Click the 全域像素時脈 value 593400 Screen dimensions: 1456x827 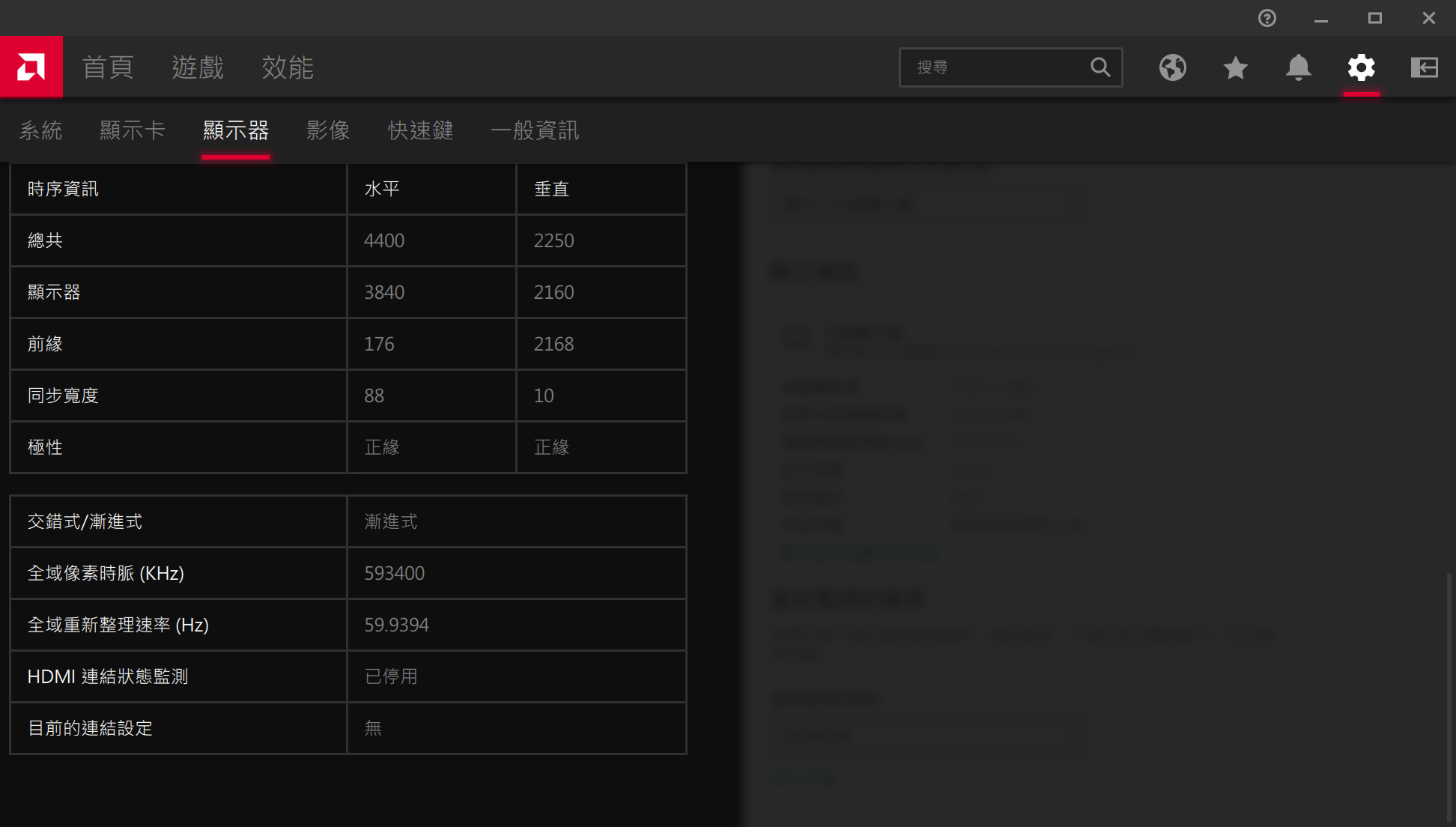[395, 573]
